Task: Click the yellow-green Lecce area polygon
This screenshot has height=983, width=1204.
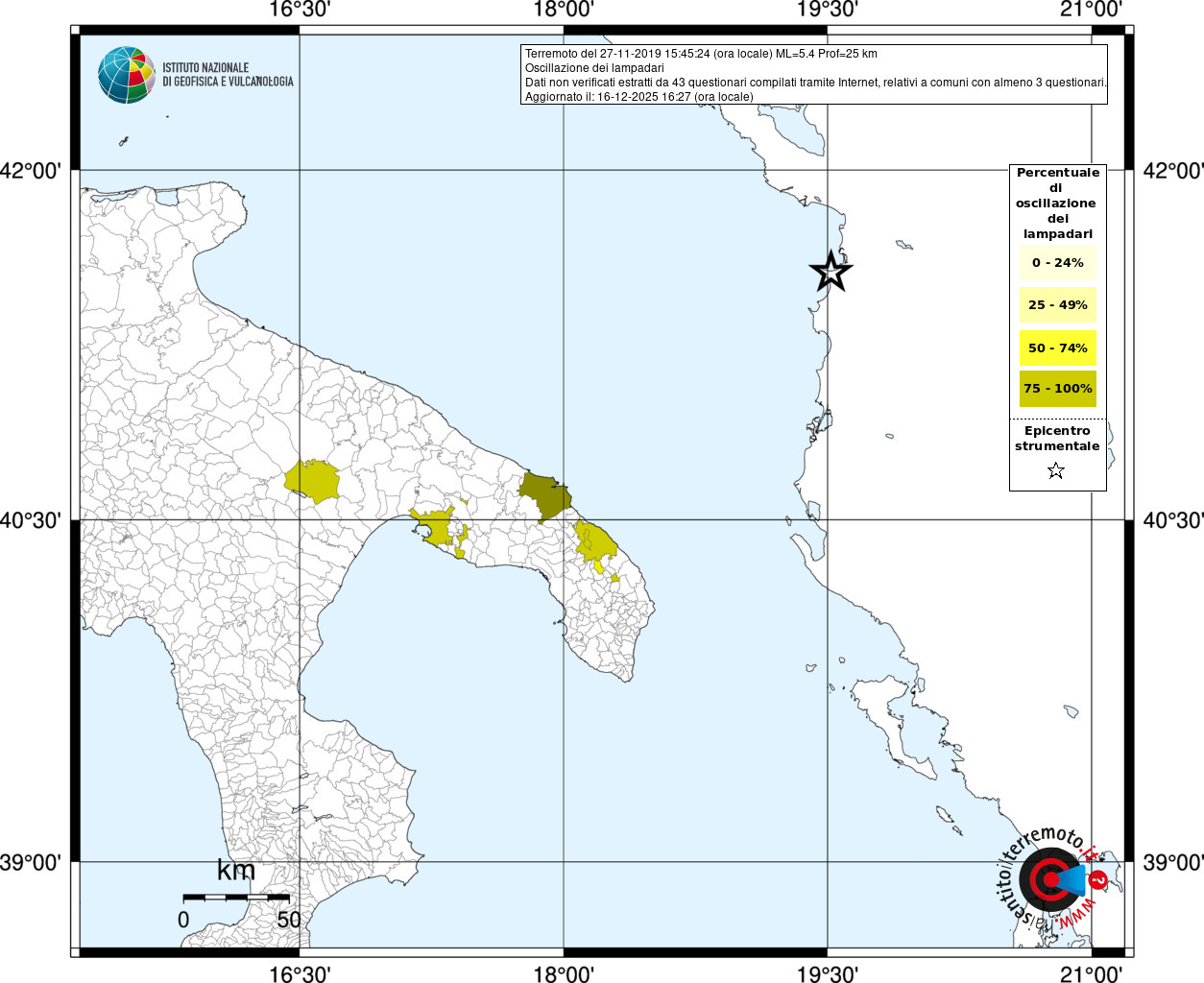Action: pyautogui.click(x=595, y=543)
